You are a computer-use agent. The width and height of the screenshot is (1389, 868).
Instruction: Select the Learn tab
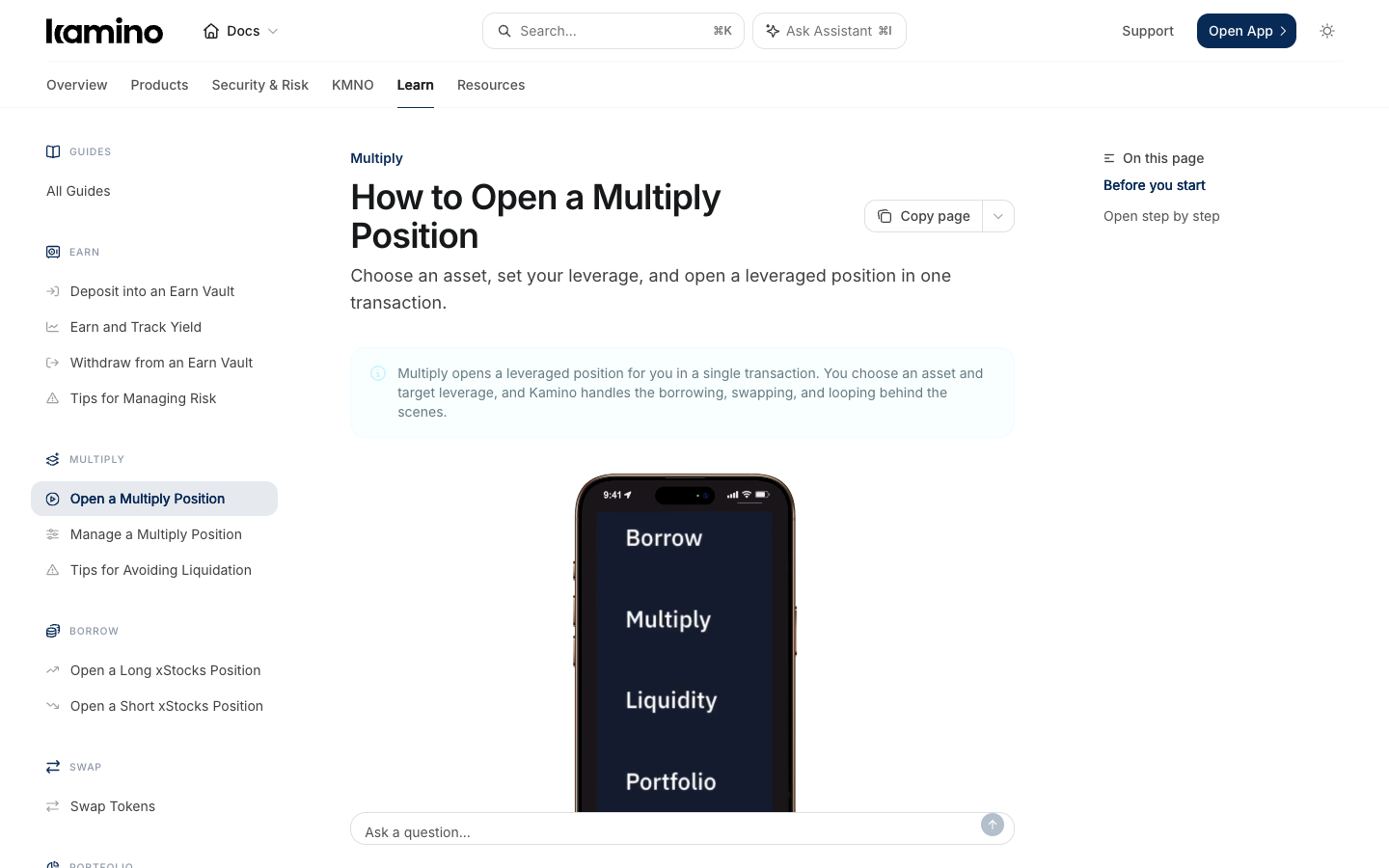416,85
